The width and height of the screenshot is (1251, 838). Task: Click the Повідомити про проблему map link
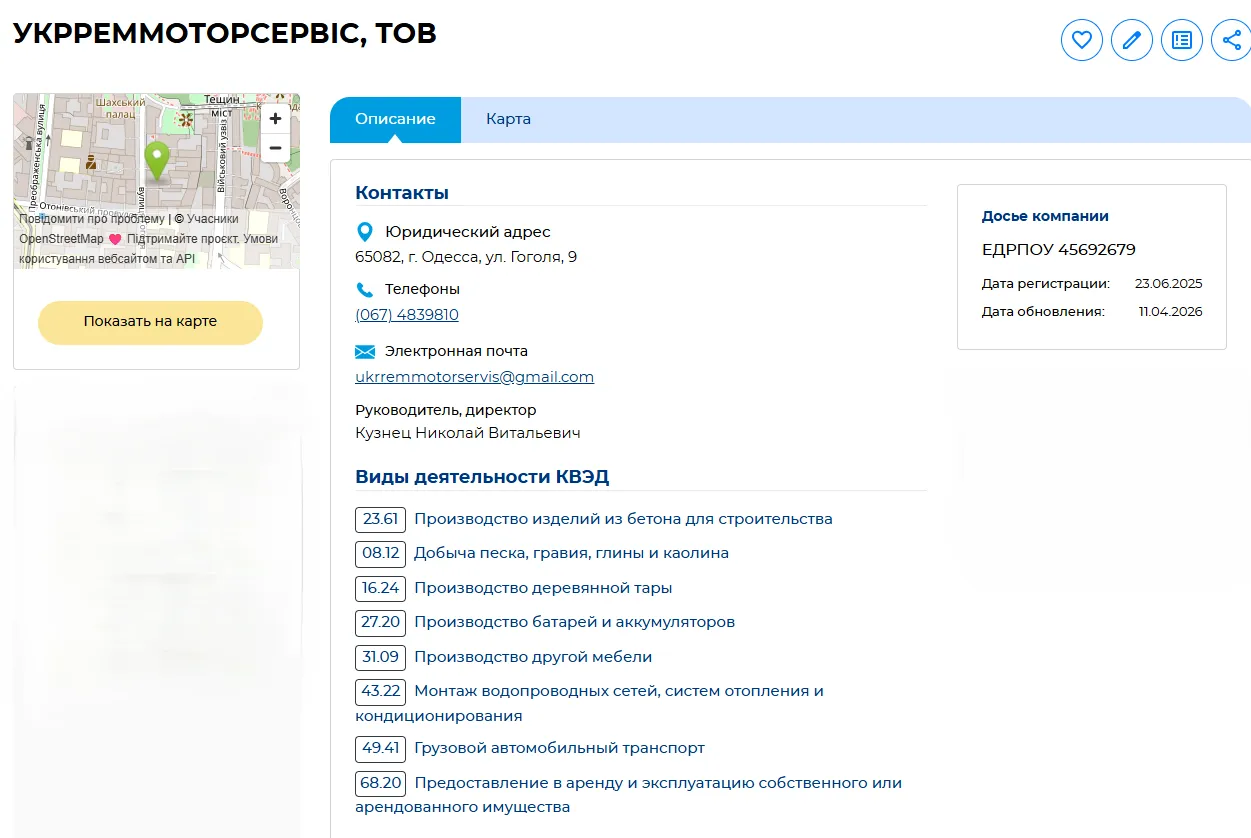(92, 219)
